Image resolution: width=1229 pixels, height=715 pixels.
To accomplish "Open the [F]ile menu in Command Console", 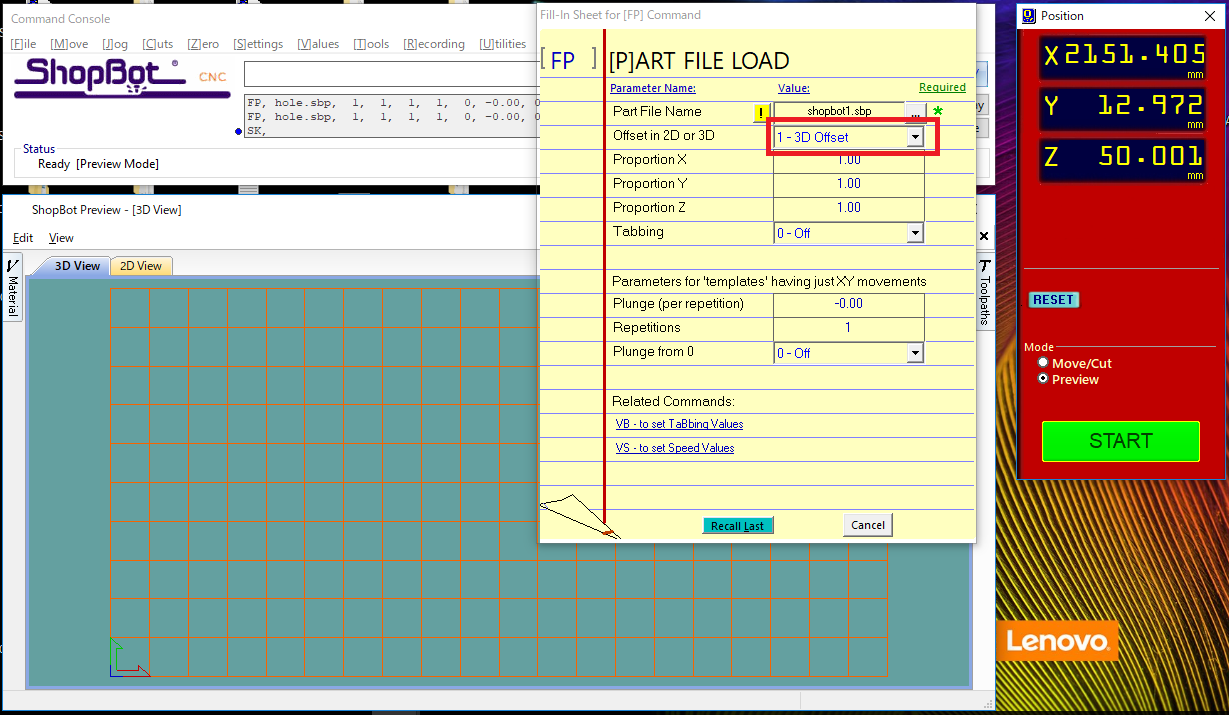I will click(x=24, y=44).
